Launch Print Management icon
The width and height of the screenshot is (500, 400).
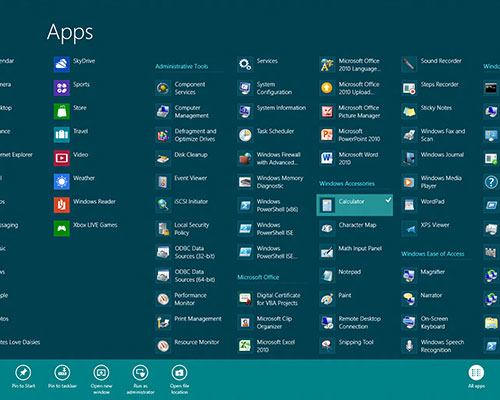163,322
